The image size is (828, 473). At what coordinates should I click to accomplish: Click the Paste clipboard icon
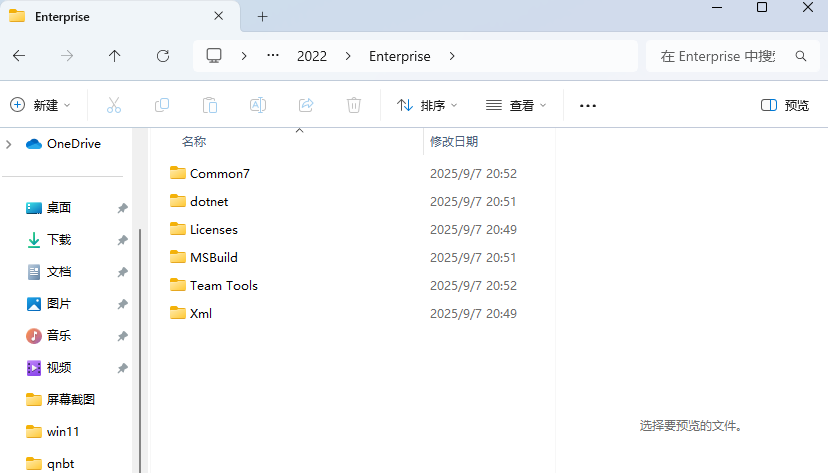(210, 105)
